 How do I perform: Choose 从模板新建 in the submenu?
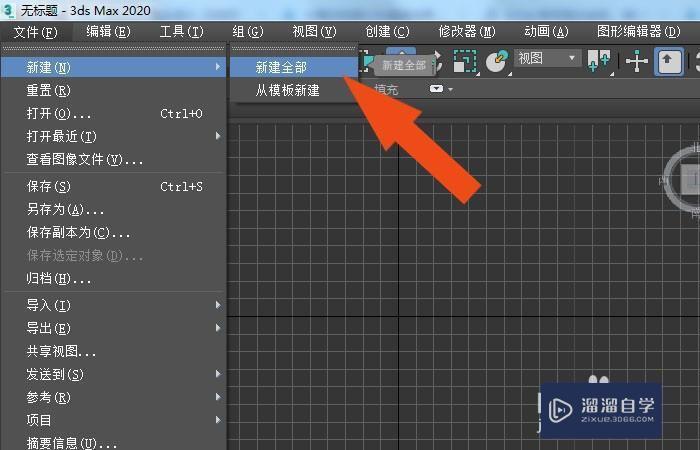coord(294,91)
